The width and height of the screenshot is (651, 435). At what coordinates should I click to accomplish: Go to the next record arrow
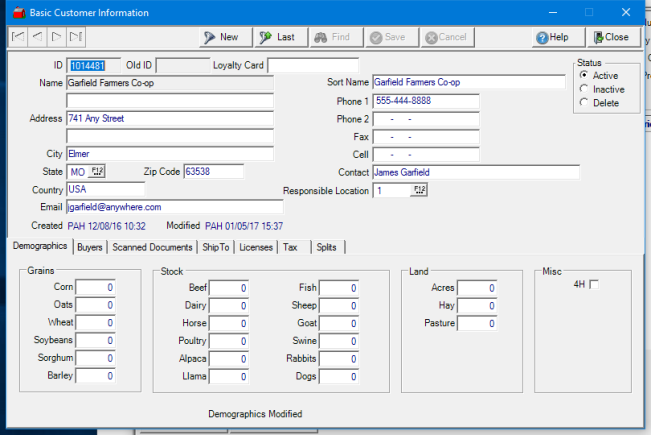tap(57, 37)
